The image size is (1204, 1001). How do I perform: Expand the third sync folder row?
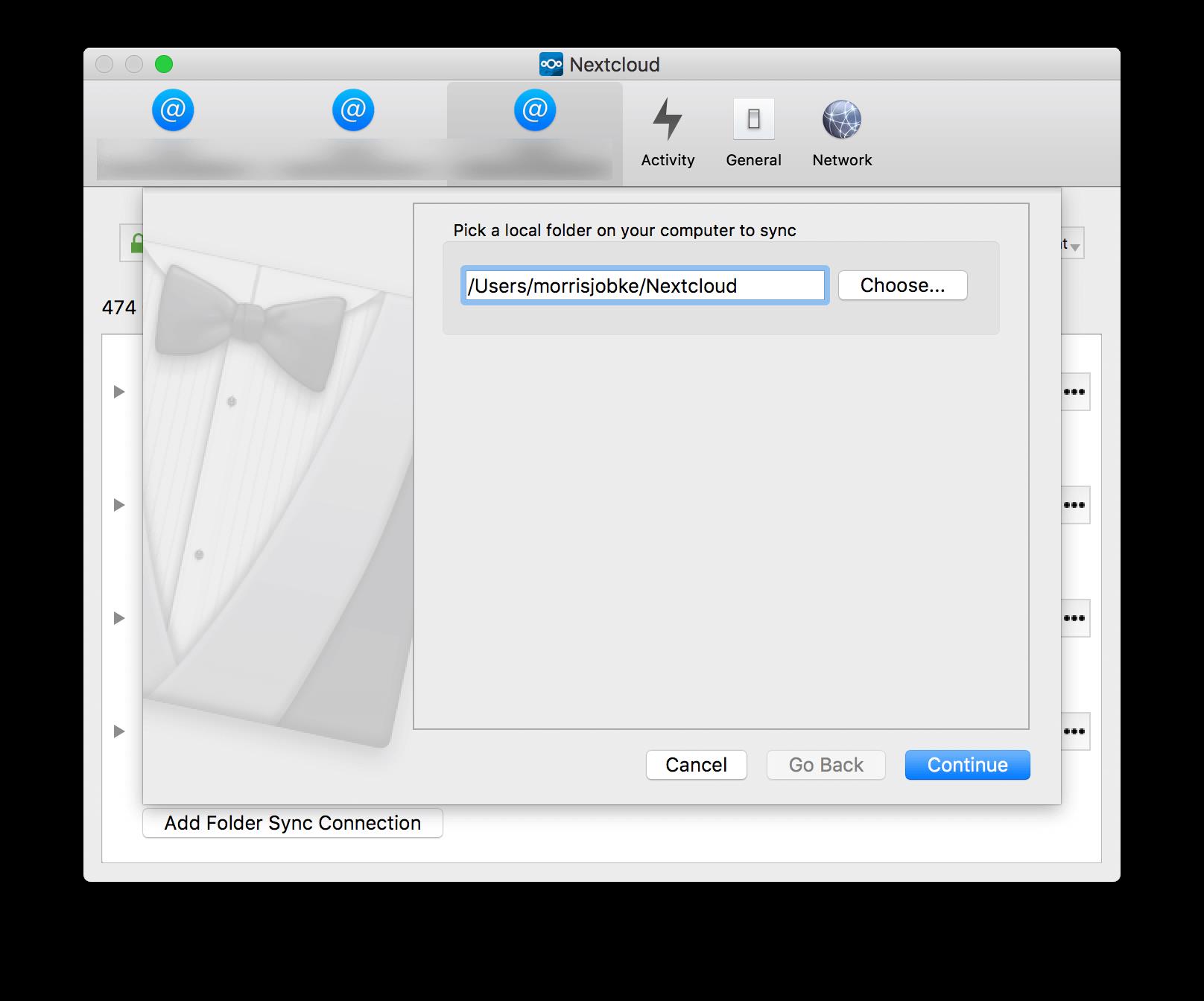coord(119,618)
